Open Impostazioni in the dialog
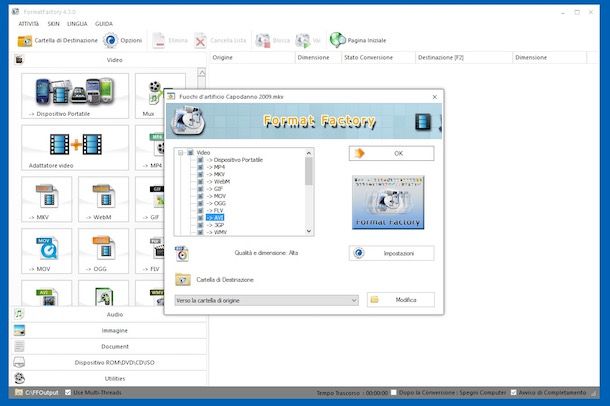610x406 pixels. click(391, 253)
